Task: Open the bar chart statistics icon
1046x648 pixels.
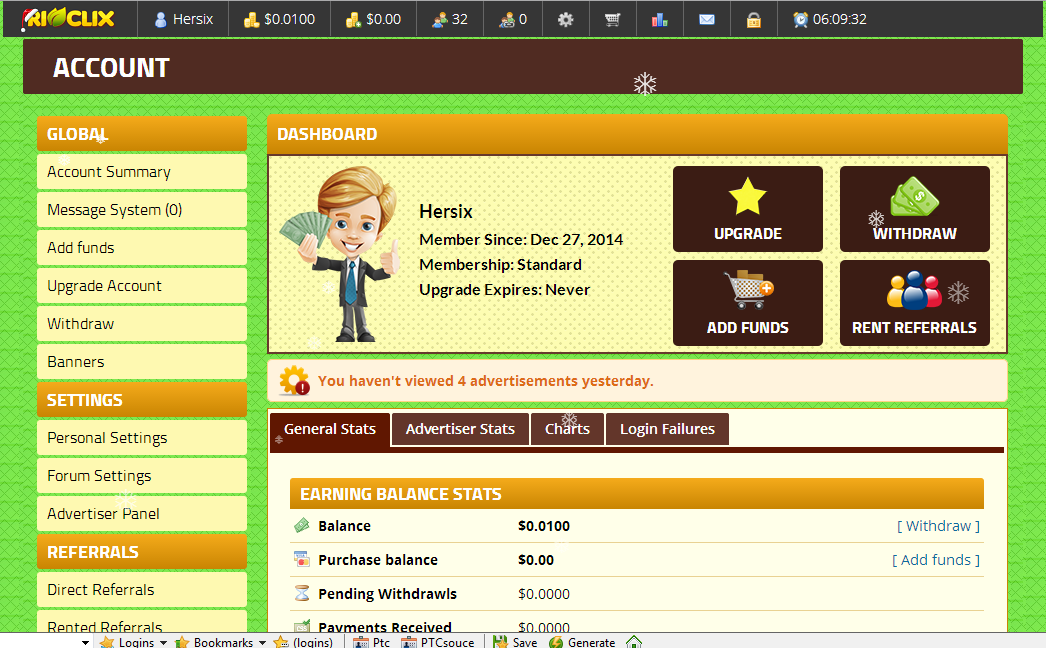Action: (x=660, y=19)
